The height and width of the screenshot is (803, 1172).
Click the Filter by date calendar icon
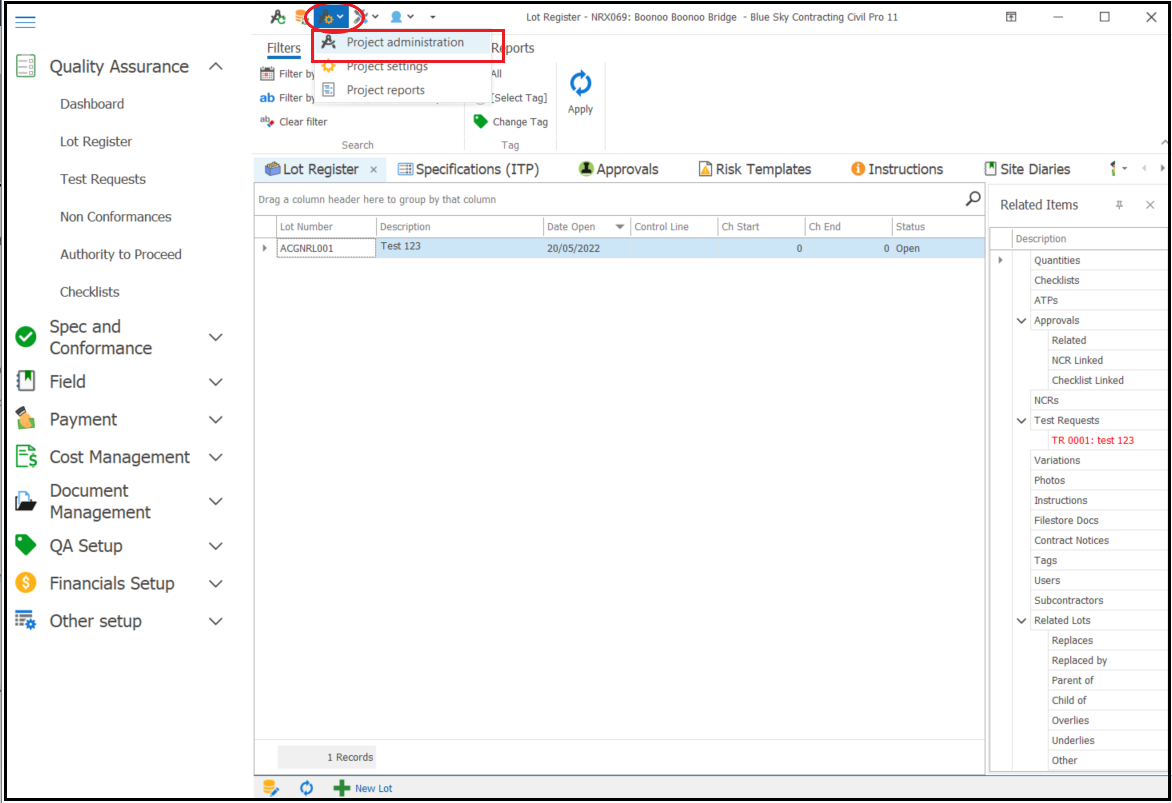pos(267,73)
